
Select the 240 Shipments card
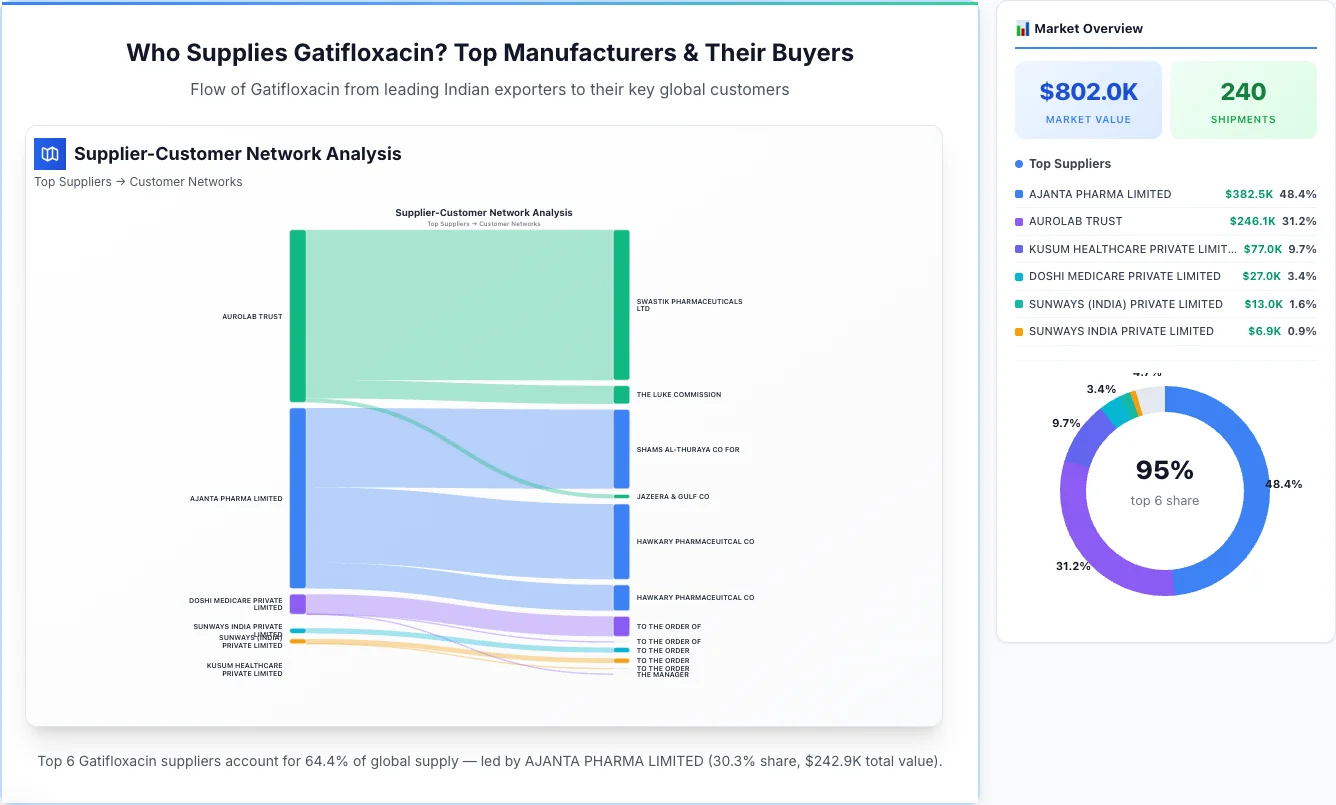coord(1243,99)
